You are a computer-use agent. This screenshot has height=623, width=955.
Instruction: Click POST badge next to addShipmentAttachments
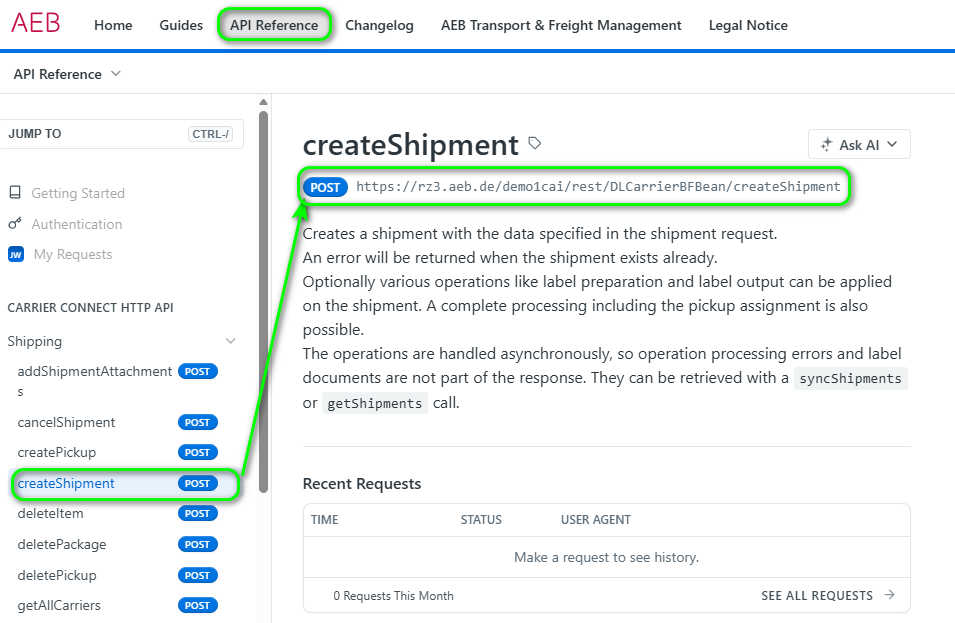(197, 371)
